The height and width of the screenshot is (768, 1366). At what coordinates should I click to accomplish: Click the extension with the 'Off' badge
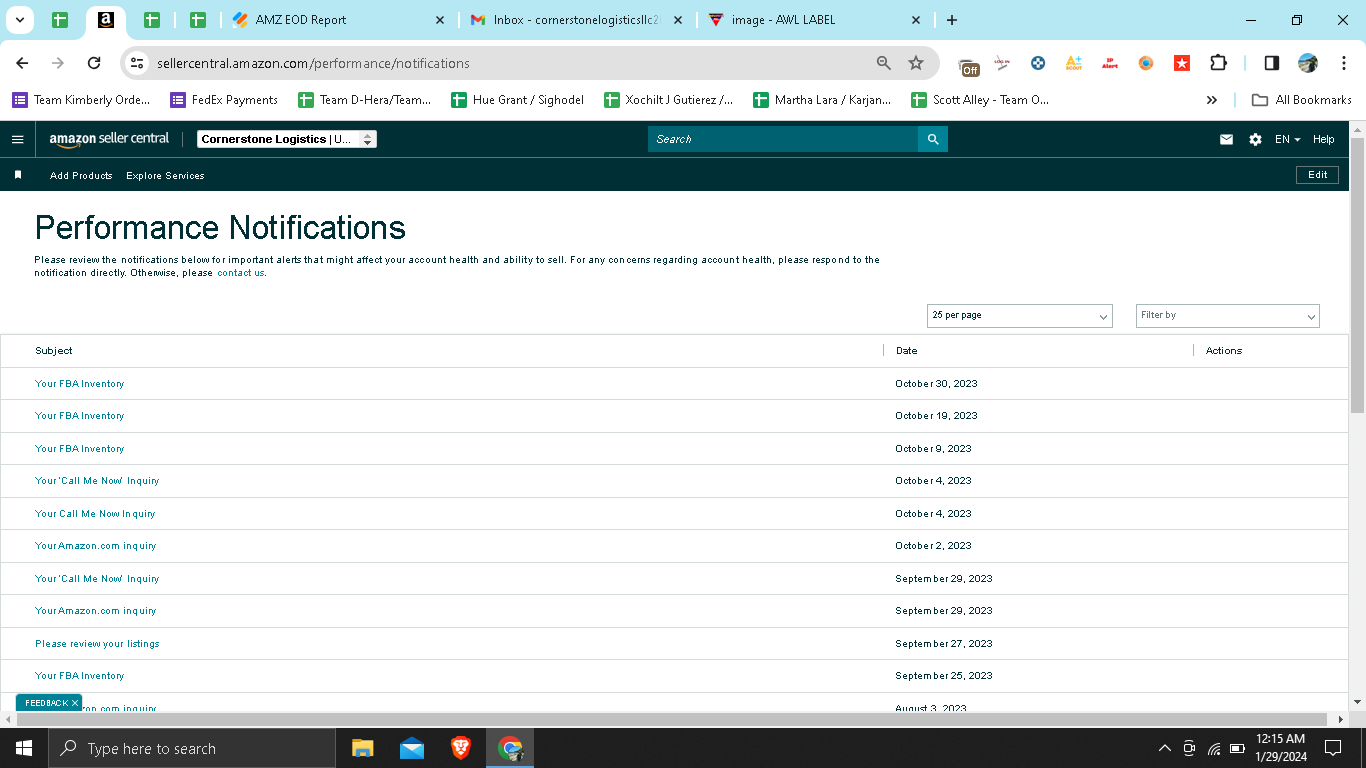click(x=969, y=65)
